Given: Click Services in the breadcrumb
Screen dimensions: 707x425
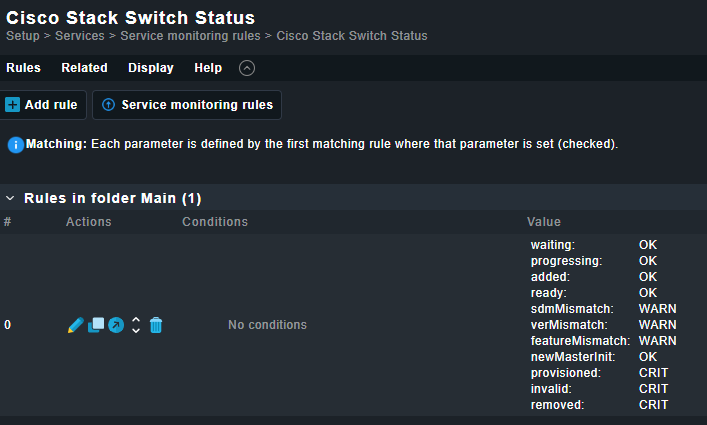Looking at the screenshot, I should tap(79, 36).
